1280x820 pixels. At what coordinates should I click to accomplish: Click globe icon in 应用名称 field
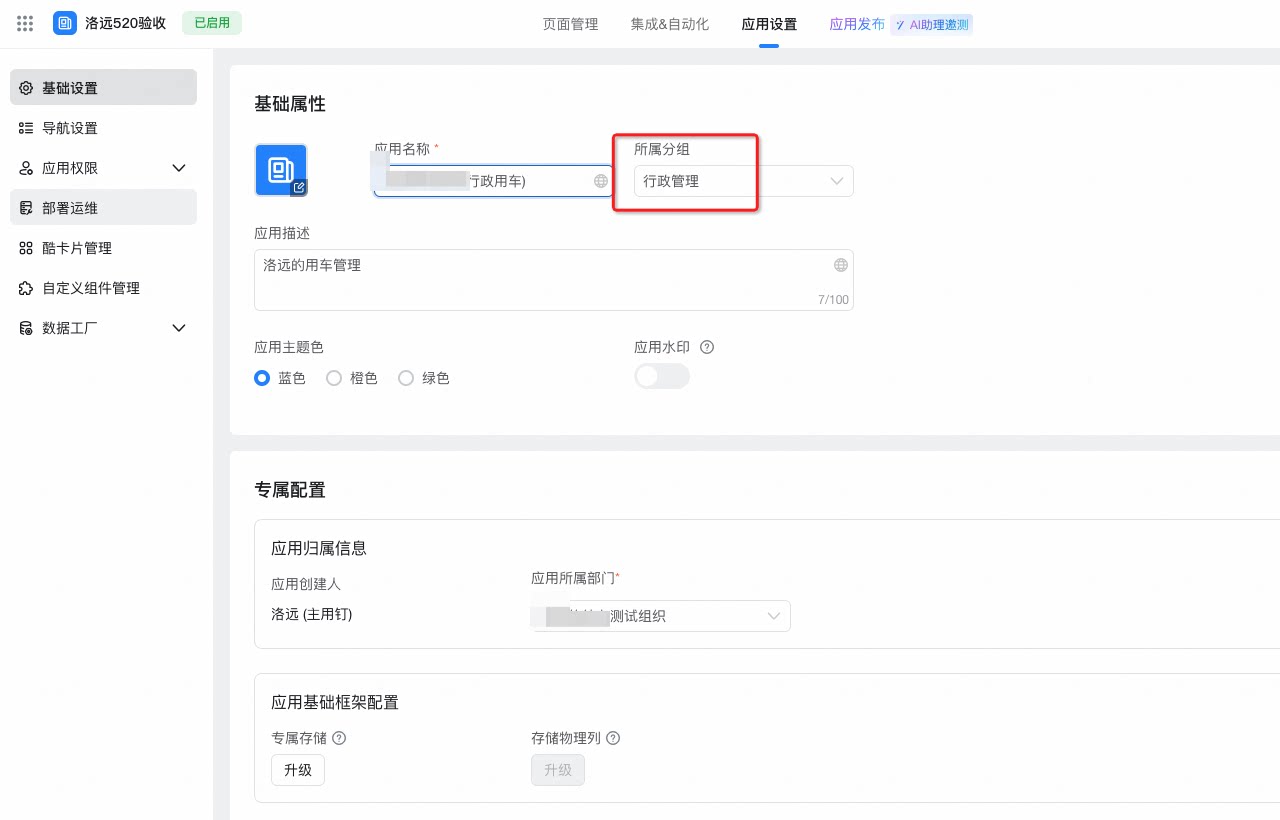click(x=601, y=181)
